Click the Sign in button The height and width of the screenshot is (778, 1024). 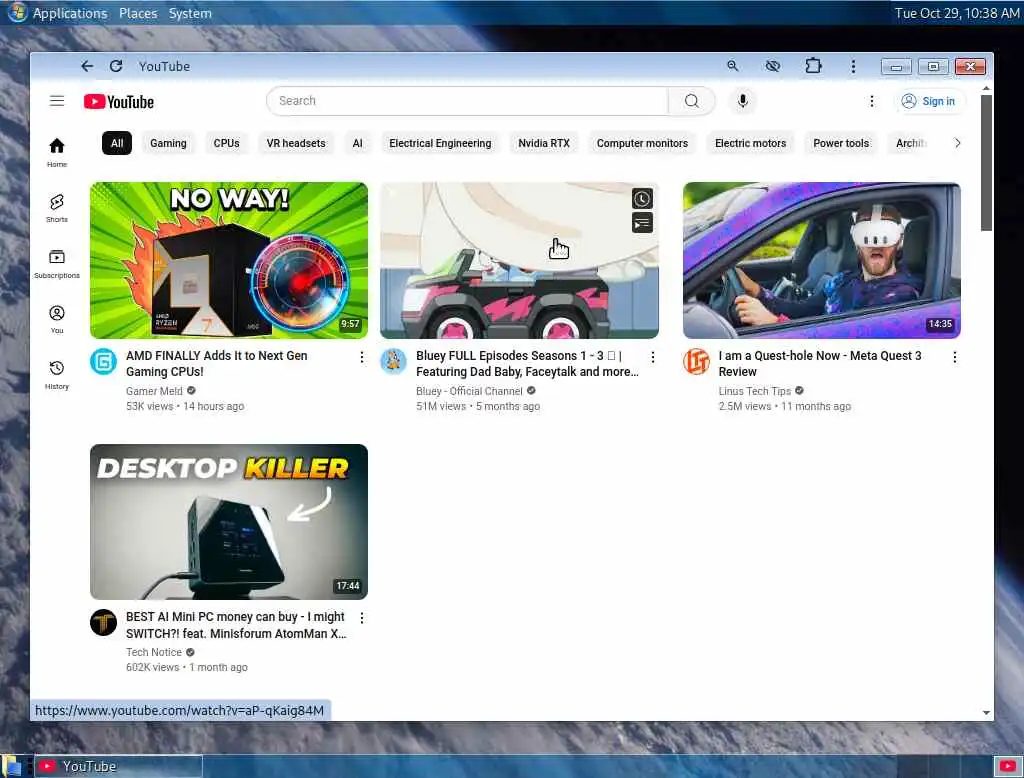929,101
